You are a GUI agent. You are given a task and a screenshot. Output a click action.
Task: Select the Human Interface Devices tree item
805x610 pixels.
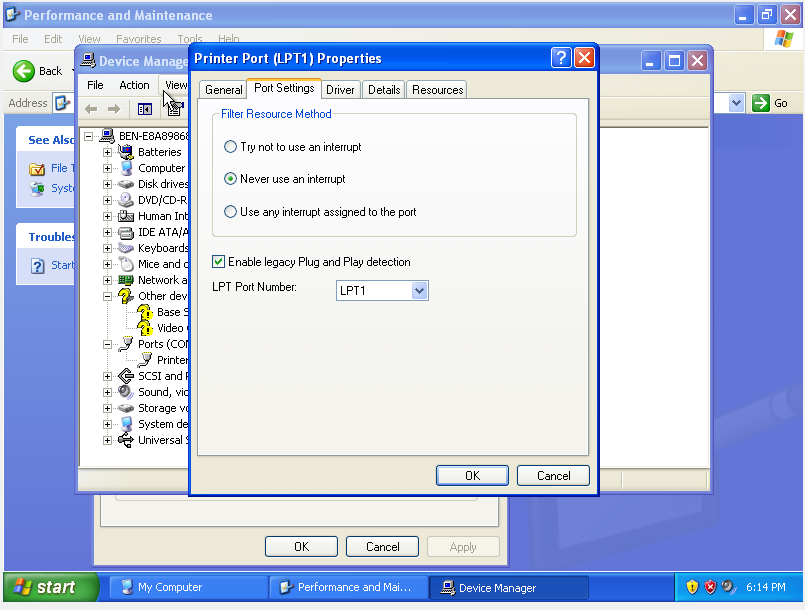[162, 216]
